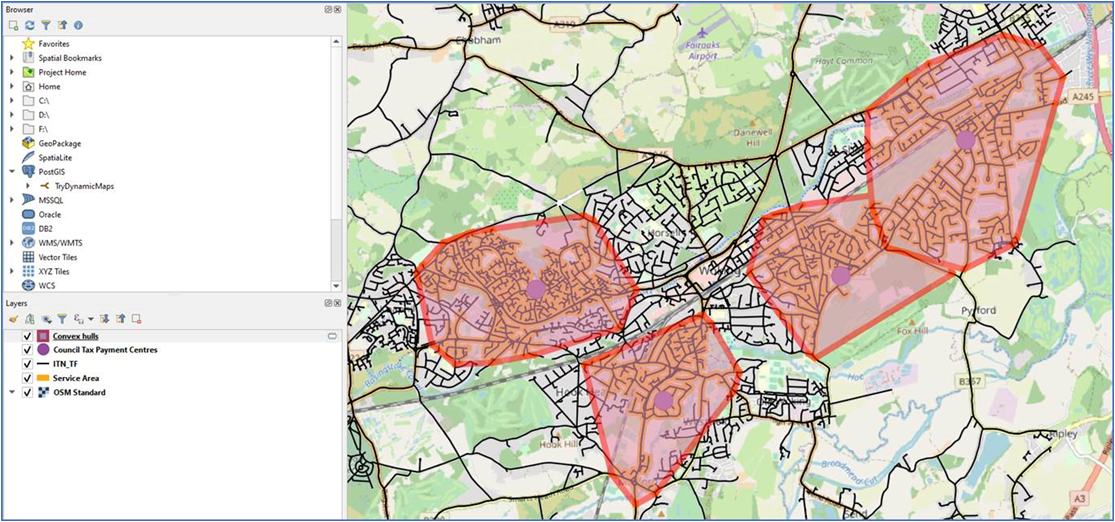Refresh the Browser panel
This screenshot has width=1115, height=522.
pos(30,24)
